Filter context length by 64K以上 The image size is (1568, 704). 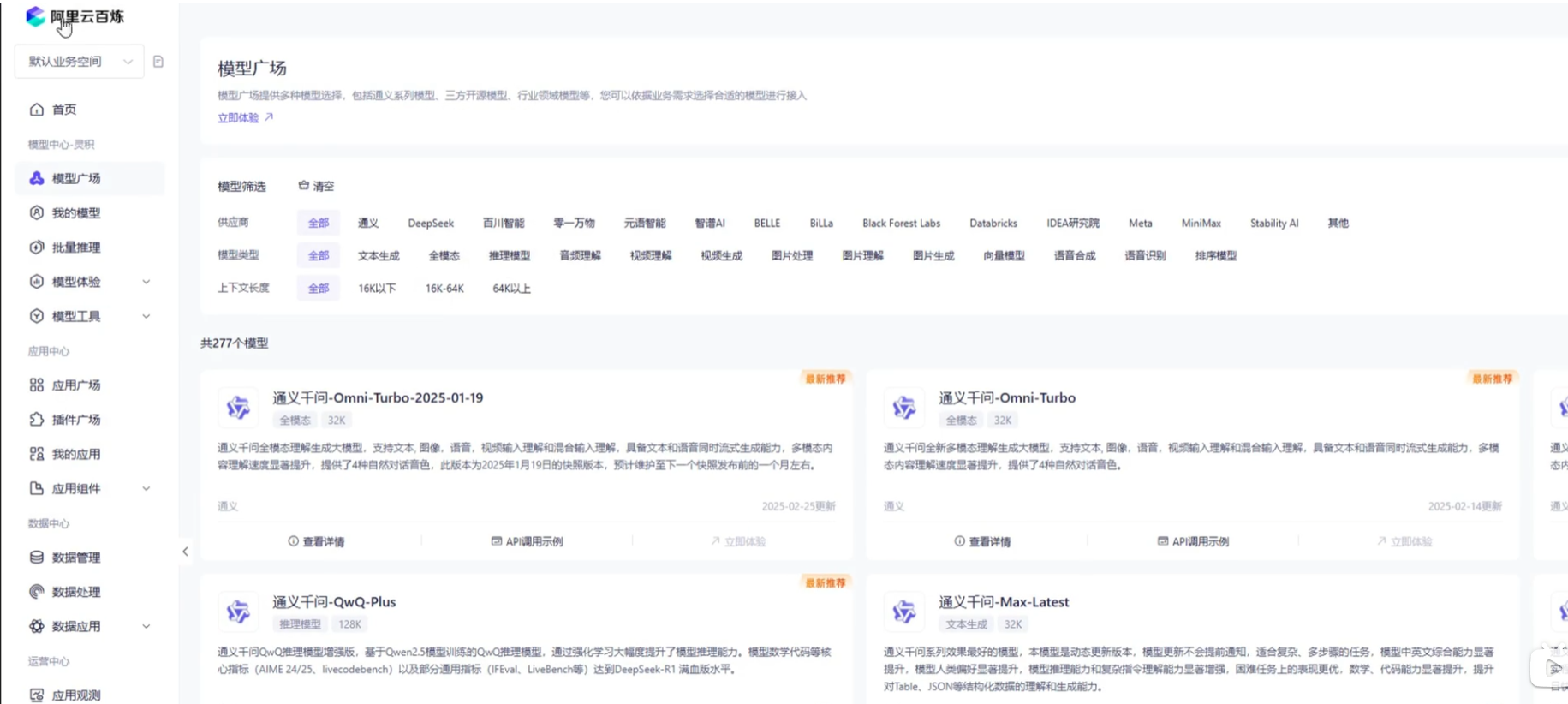511,288
